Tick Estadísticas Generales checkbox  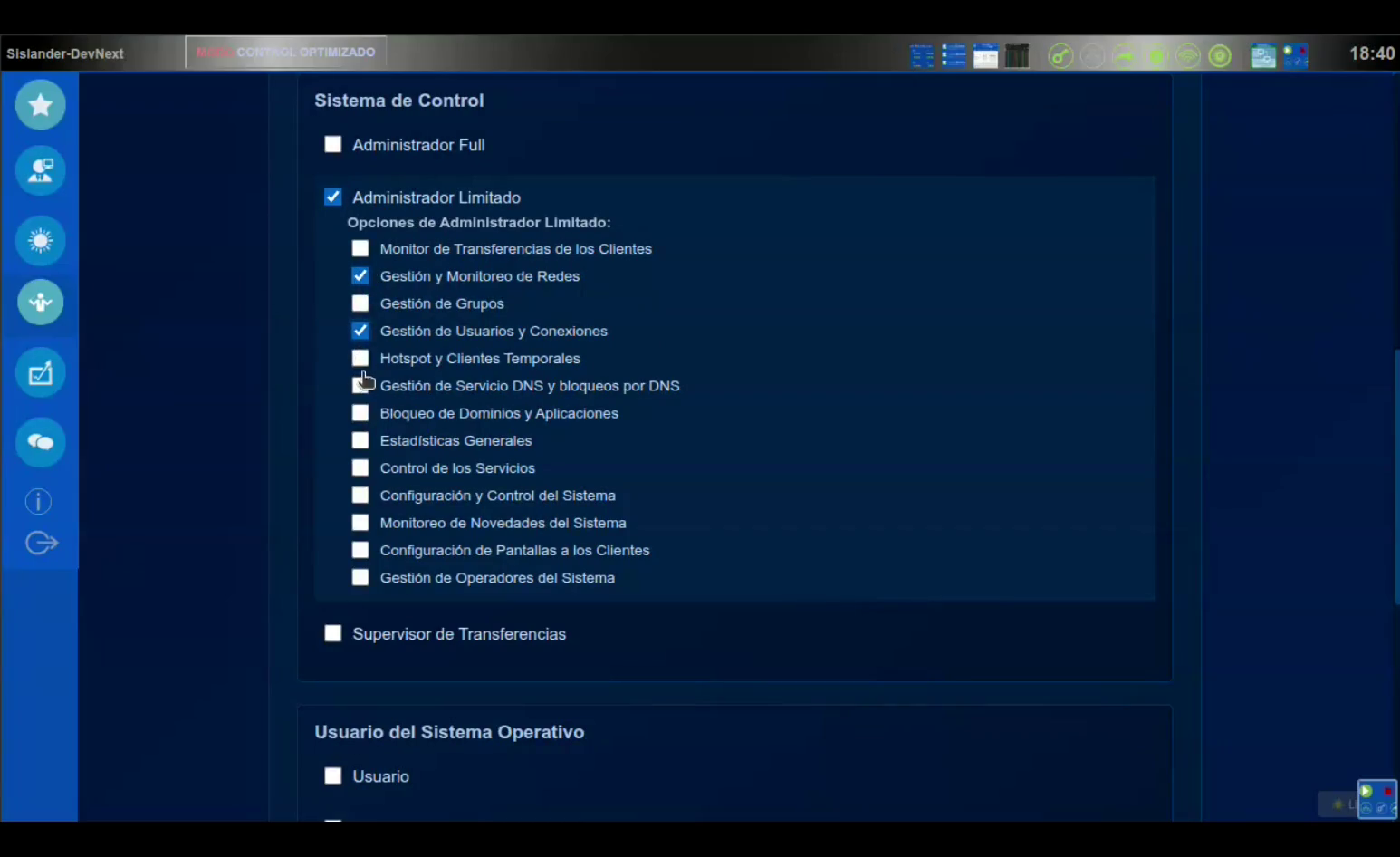[x=360, y=440]
